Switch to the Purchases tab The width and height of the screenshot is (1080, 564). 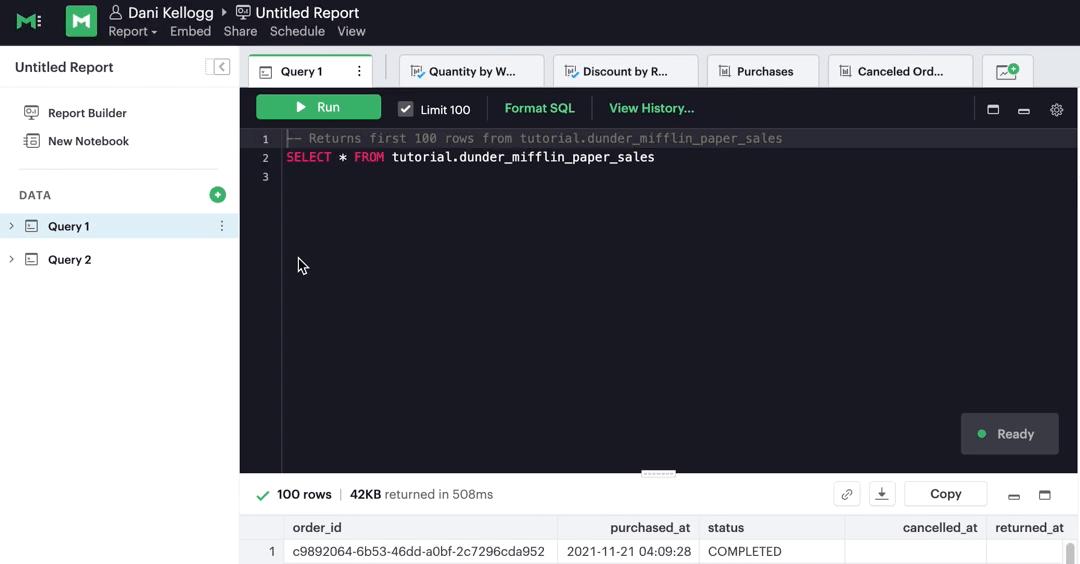[x=764, y=72]
